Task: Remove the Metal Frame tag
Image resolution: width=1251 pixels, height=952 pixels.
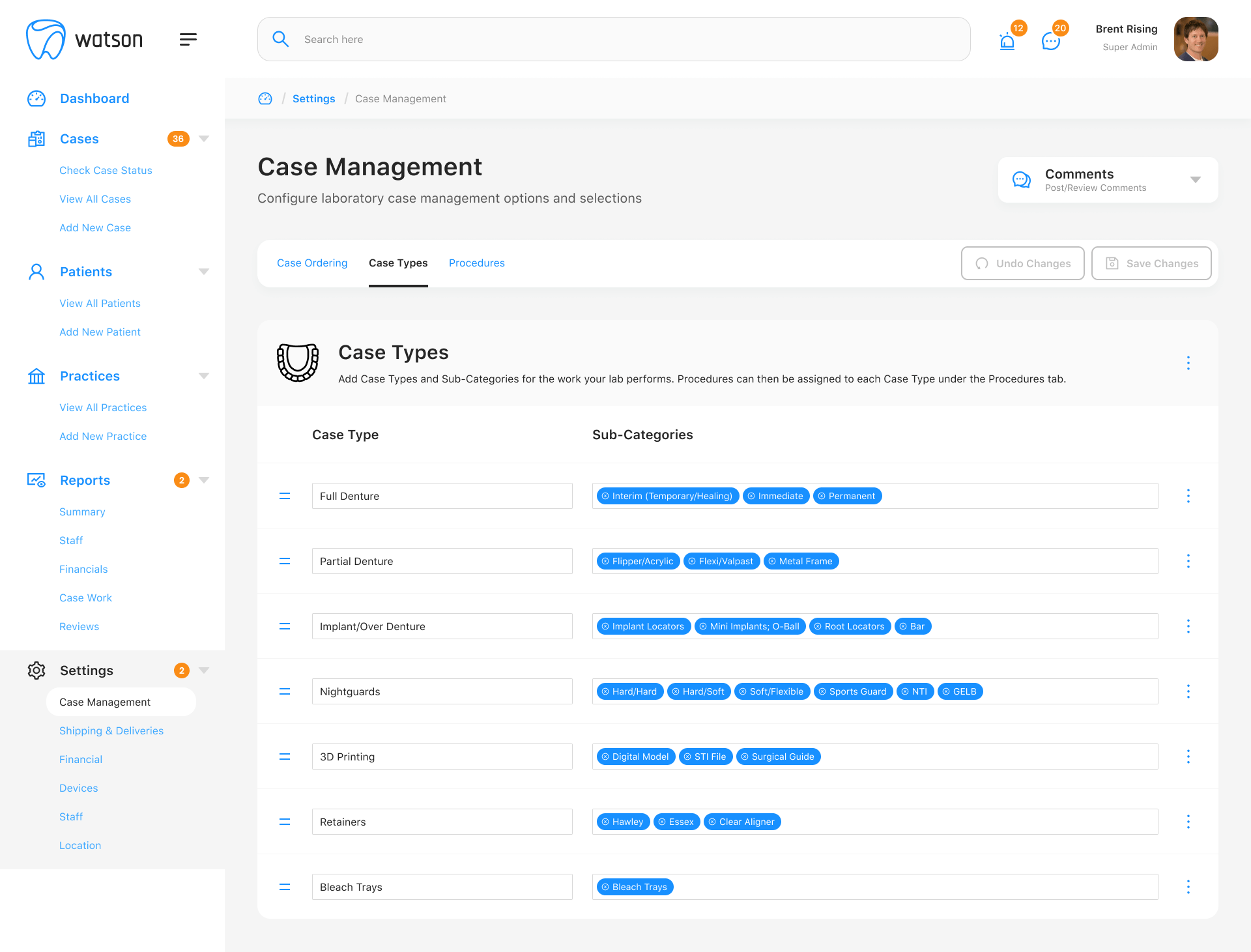Action: (772, 561)
